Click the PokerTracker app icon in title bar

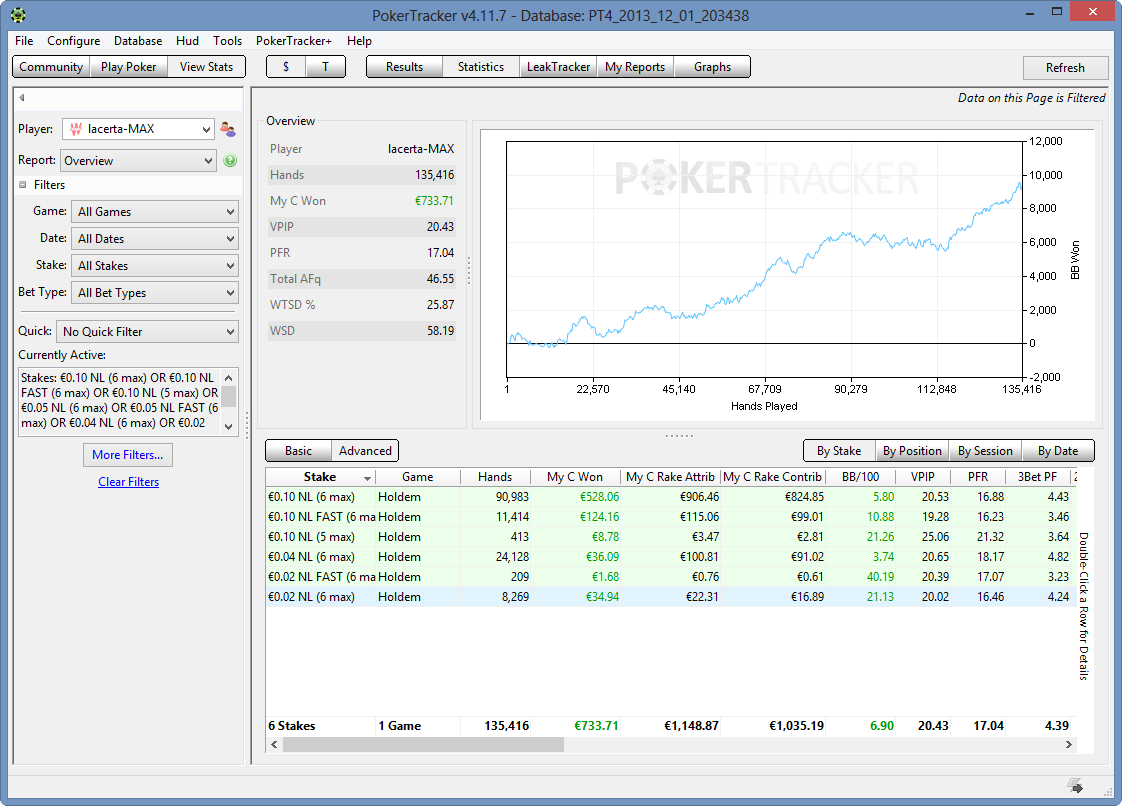pyautogui.click(x=19, y=14)
